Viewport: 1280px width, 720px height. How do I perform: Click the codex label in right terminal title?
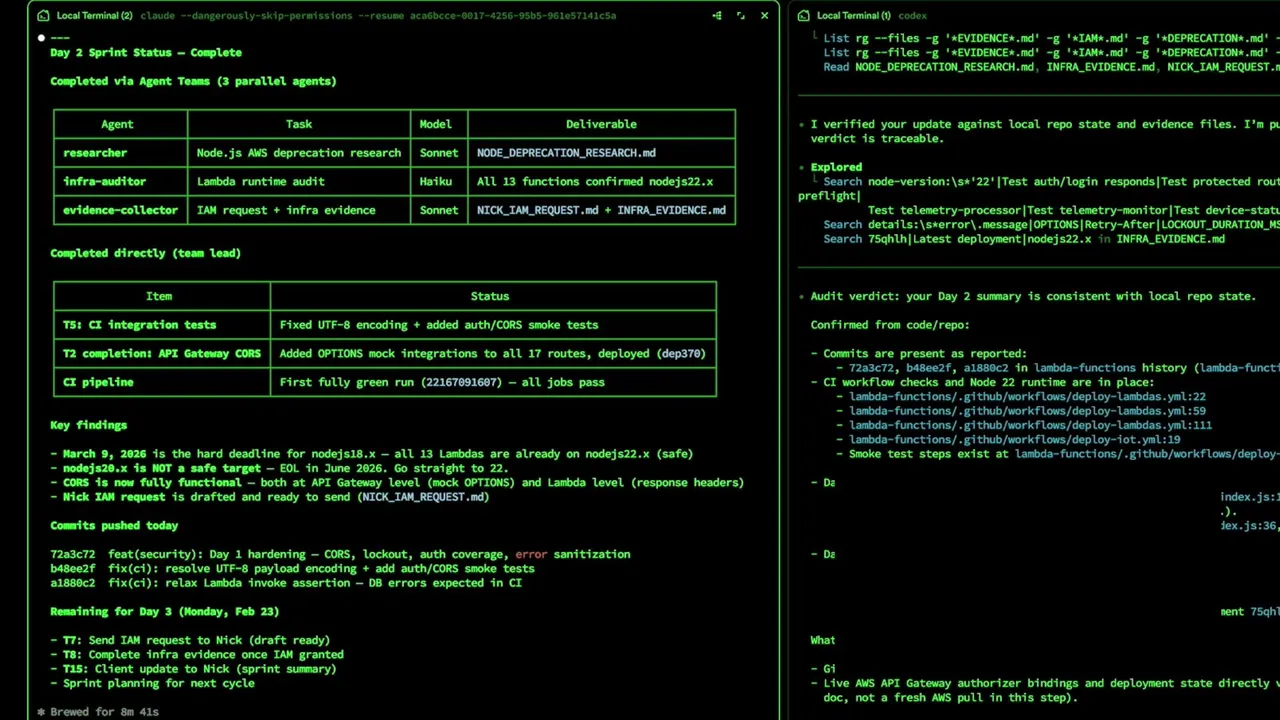(x=912, y=16)
